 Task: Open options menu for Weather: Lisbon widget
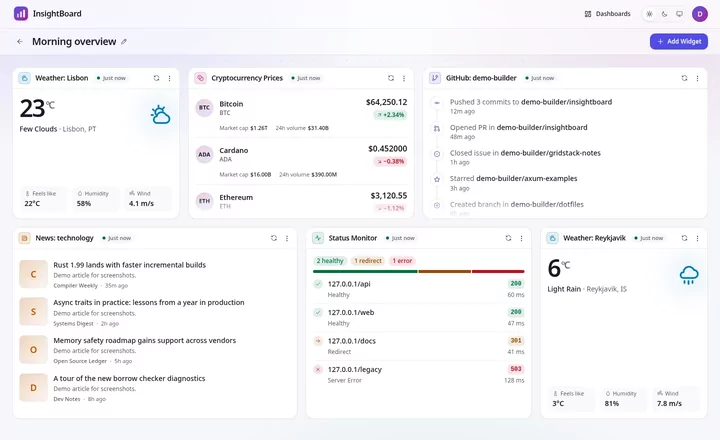coord(169,78)
